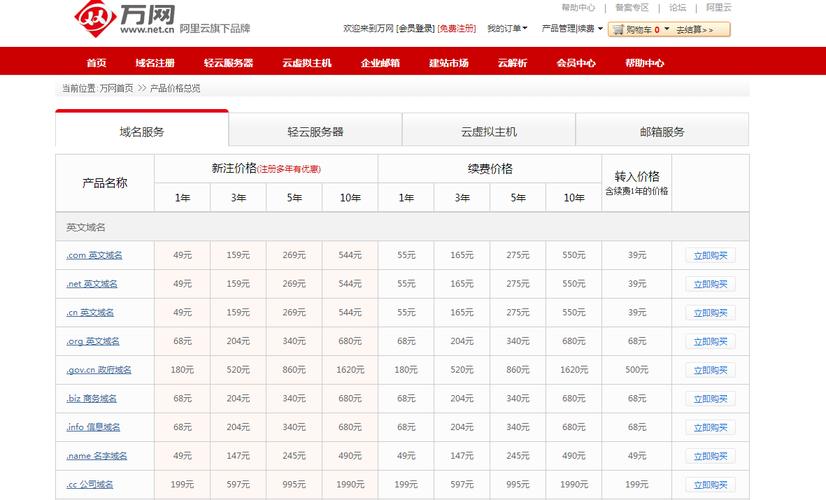Open the .cn 英文域名 link
This screenshot has width=826, height=500.
point(90,312)
